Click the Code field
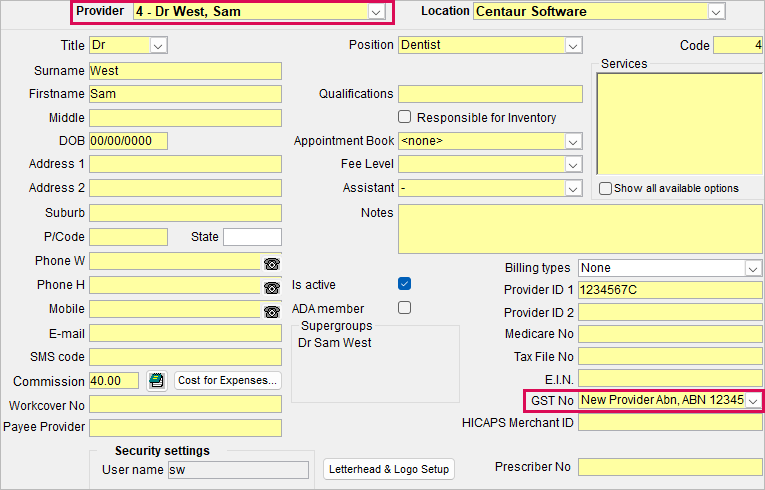The width and height of the screenshot is (765, 490). coord(738,45)
